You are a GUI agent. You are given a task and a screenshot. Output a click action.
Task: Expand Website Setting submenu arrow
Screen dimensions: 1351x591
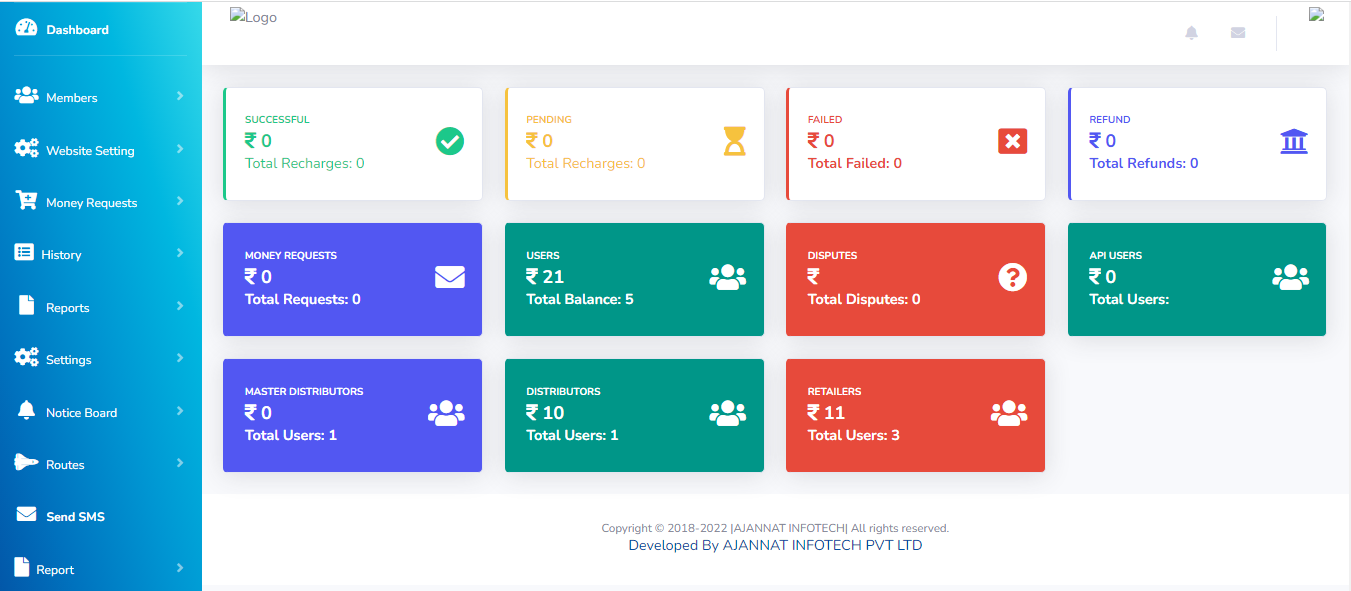(180, 149)
